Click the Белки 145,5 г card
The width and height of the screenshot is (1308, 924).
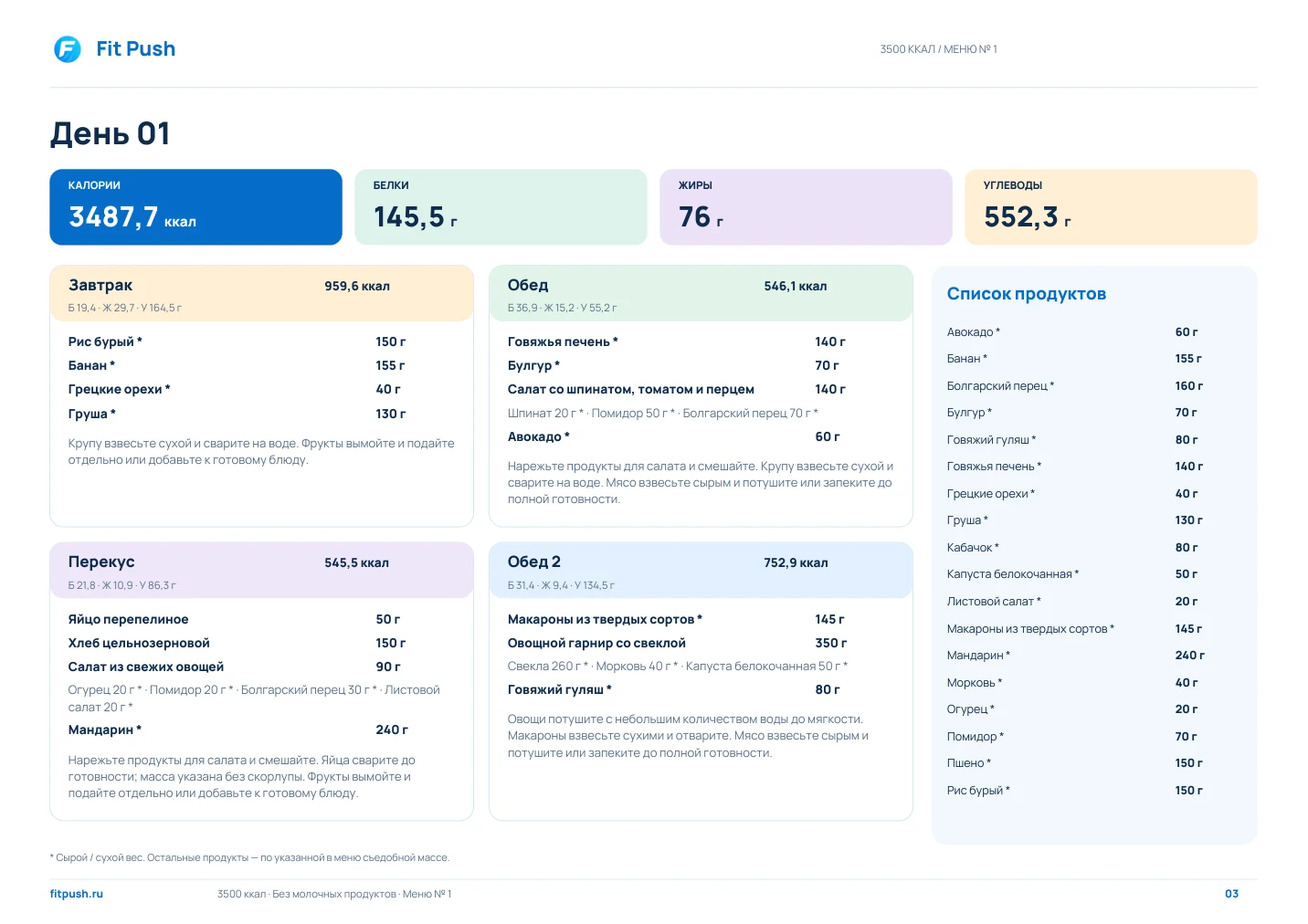click(x=501, y=207)
